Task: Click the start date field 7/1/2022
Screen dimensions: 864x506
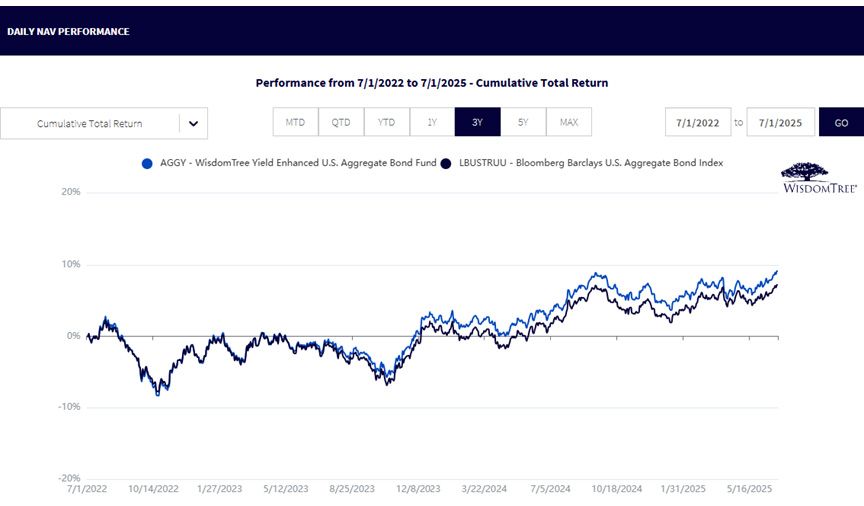Action: click(x=698, y=122)
